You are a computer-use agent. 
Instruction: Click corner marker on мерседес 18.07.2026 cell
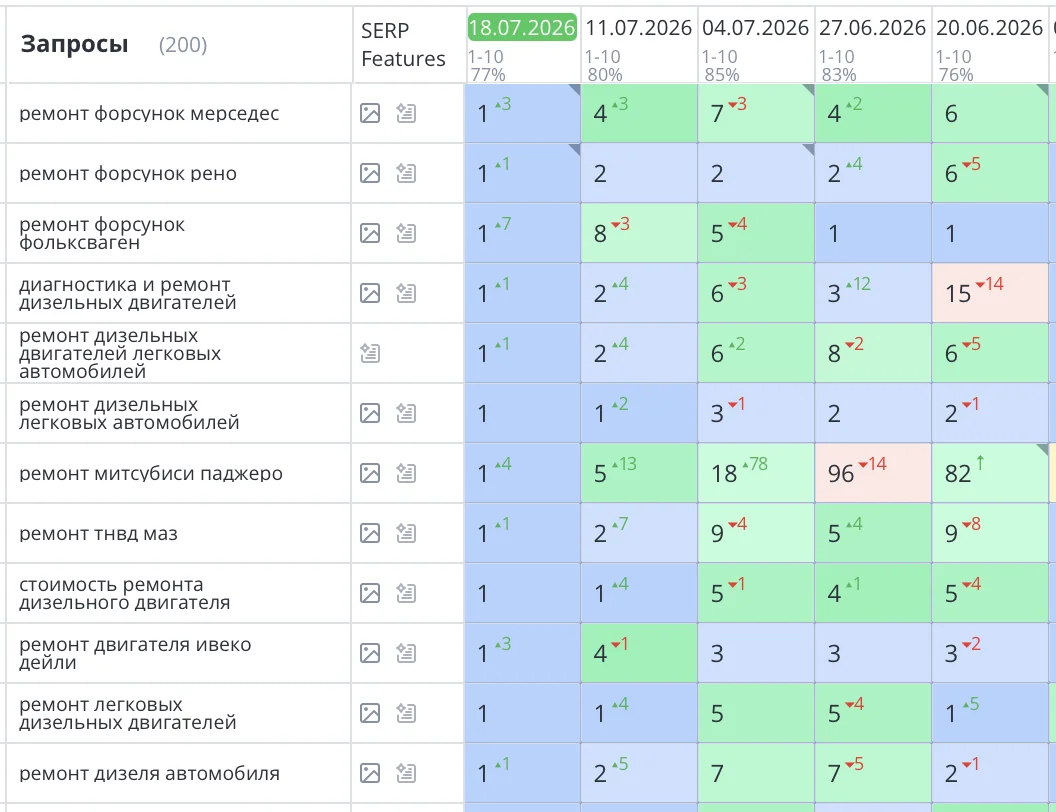pos(574,90)
